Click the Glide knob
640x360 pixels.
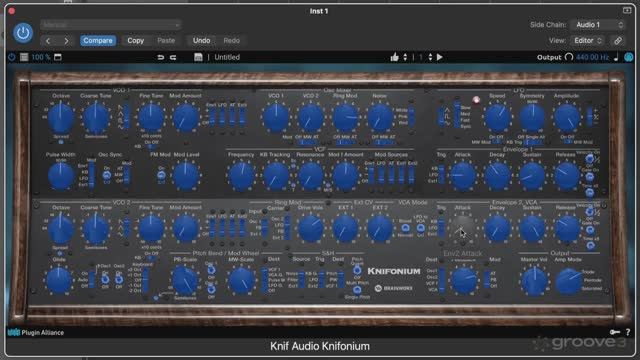tap(59, 281)
